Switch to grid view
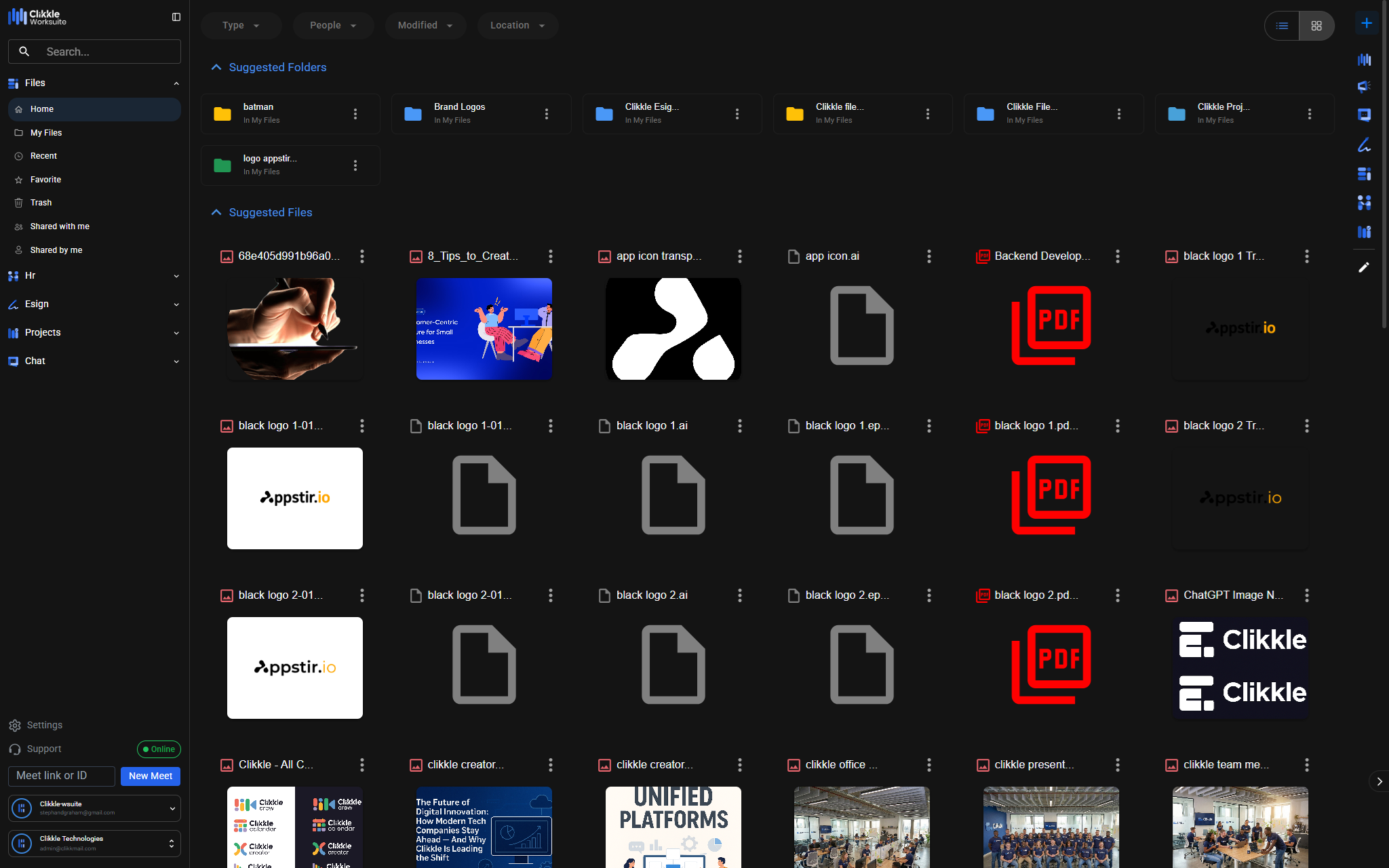This screenshot has height=868, width=1389. pyautogui.click(x=1316, y=26)
